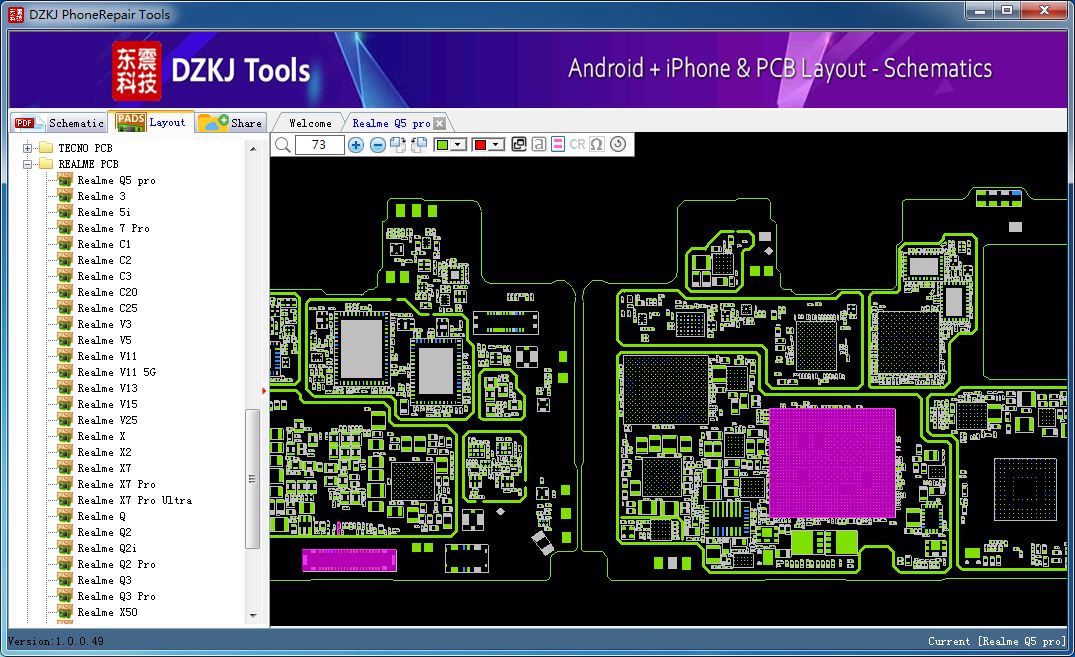1075x657 pixels.
Task: Open Realme C1 layout
Action: (104, 244)
